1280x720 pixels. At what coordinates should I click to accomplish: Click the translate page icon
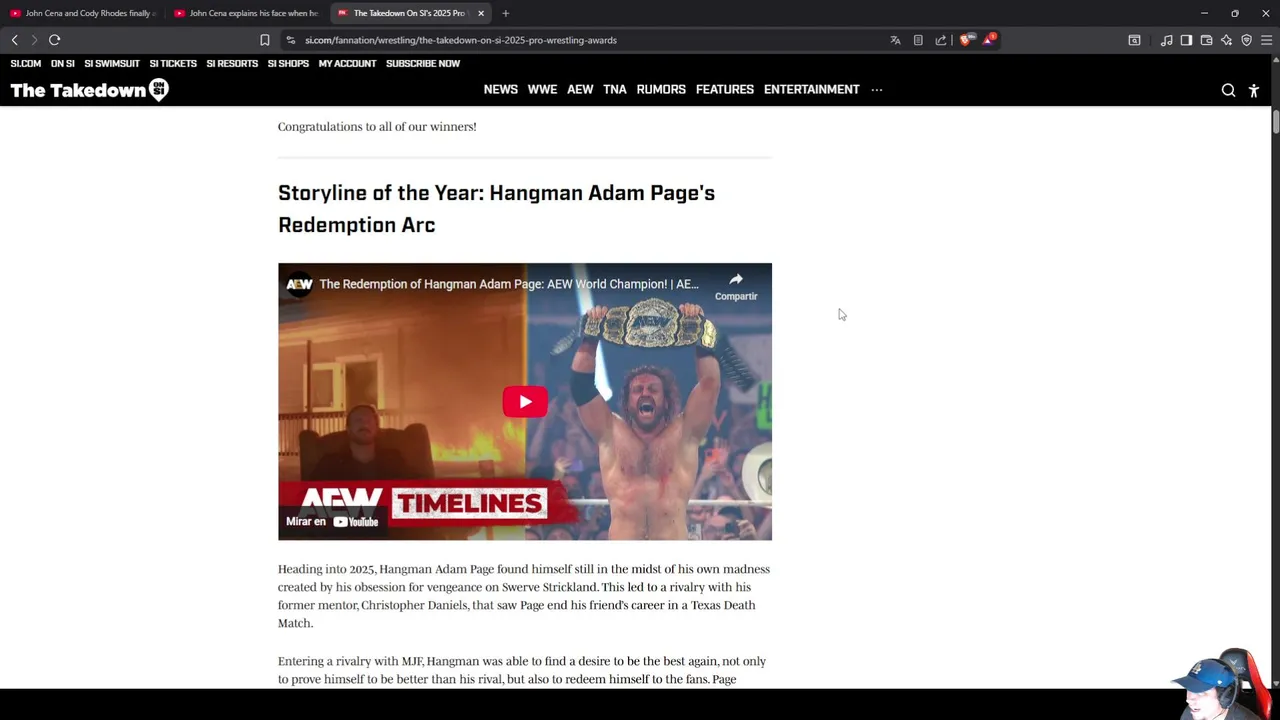[x=895, y=40]
